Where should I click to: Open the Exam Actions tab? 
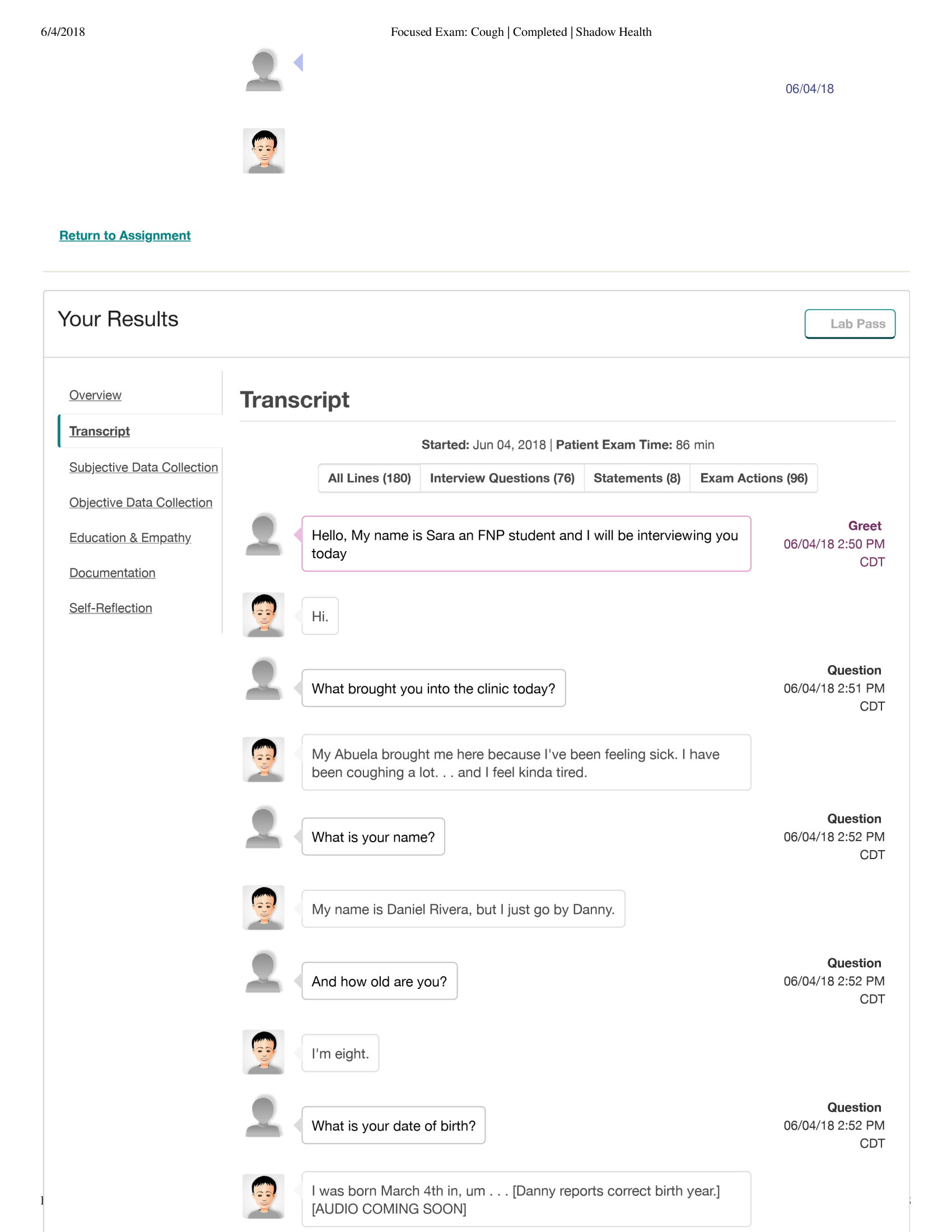point(753,478)
